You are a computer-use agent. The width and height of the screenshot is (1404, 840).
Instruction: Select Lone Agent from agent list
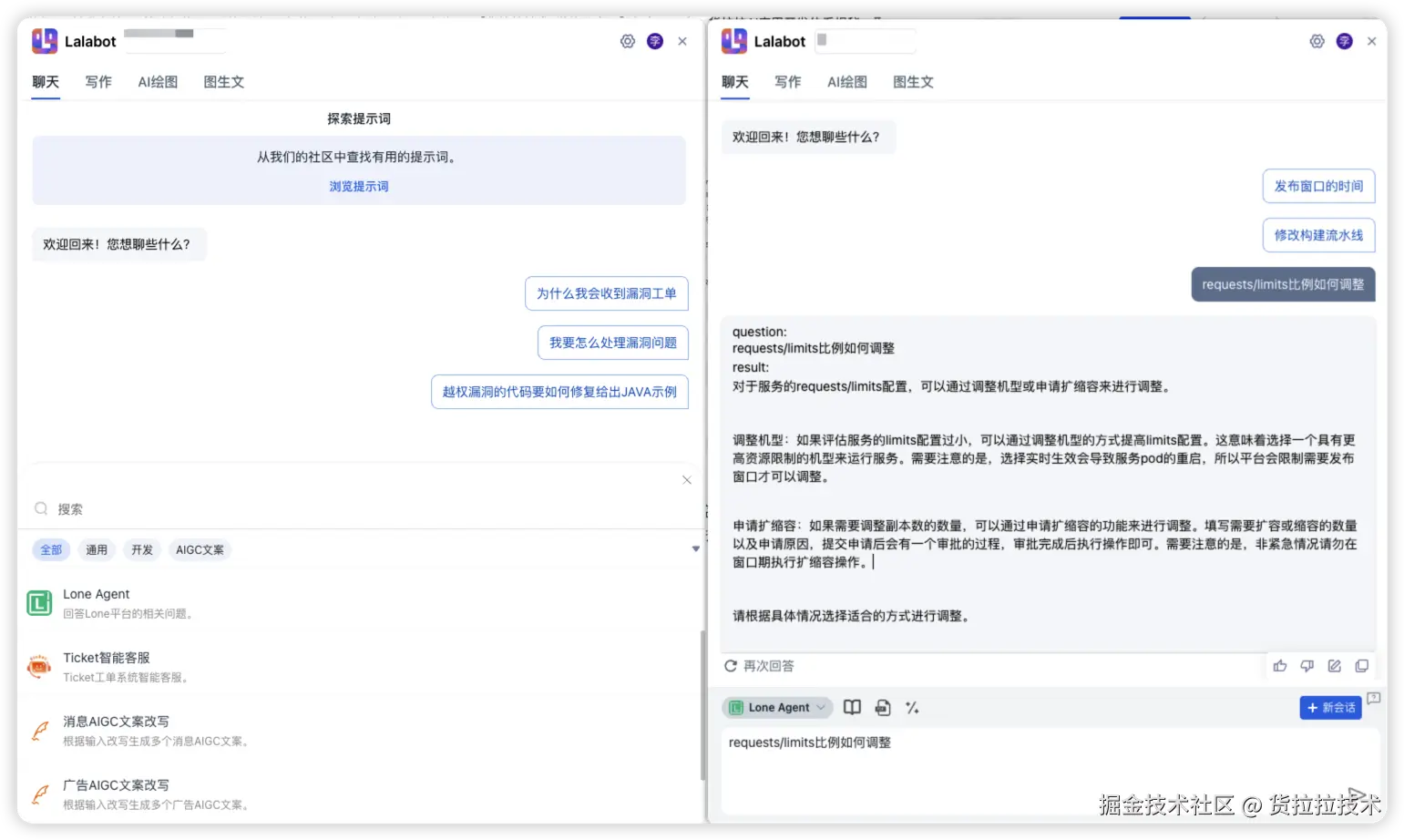point(360,603)
